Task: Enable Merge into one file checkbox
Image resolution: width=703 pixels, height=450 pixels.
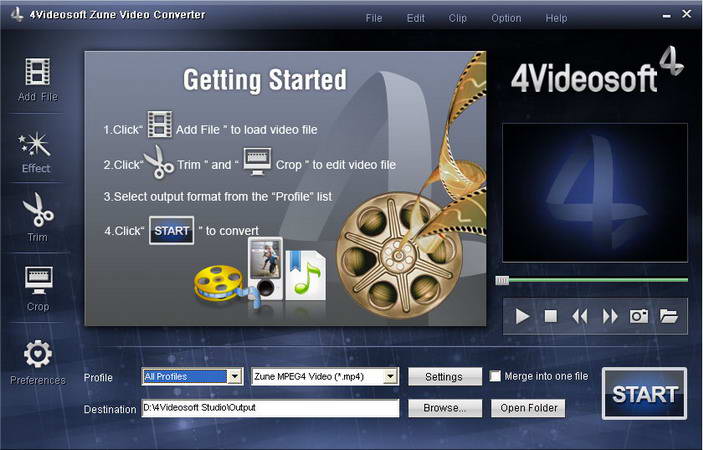Action: click(495, 376)
